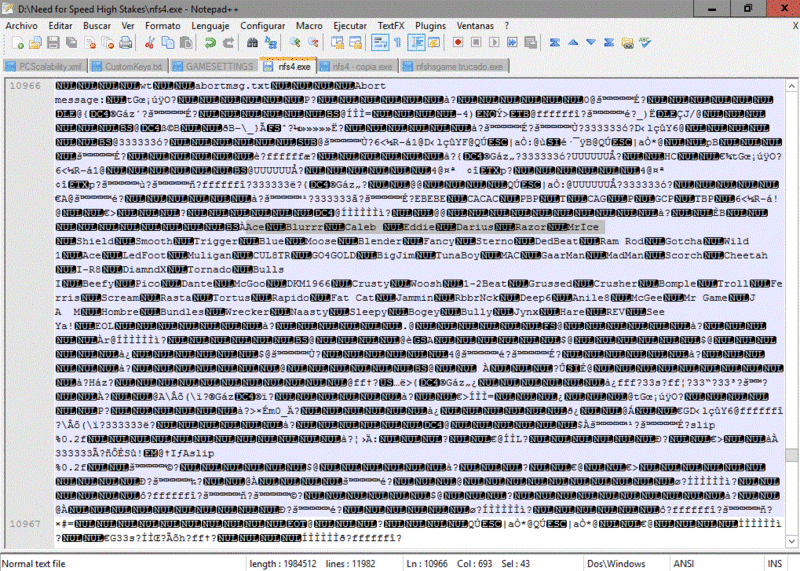800x571 pixels.
Task: Click the first blue TextFX toolbar icon
Action: pyautogui.click(x=555, y=43)
